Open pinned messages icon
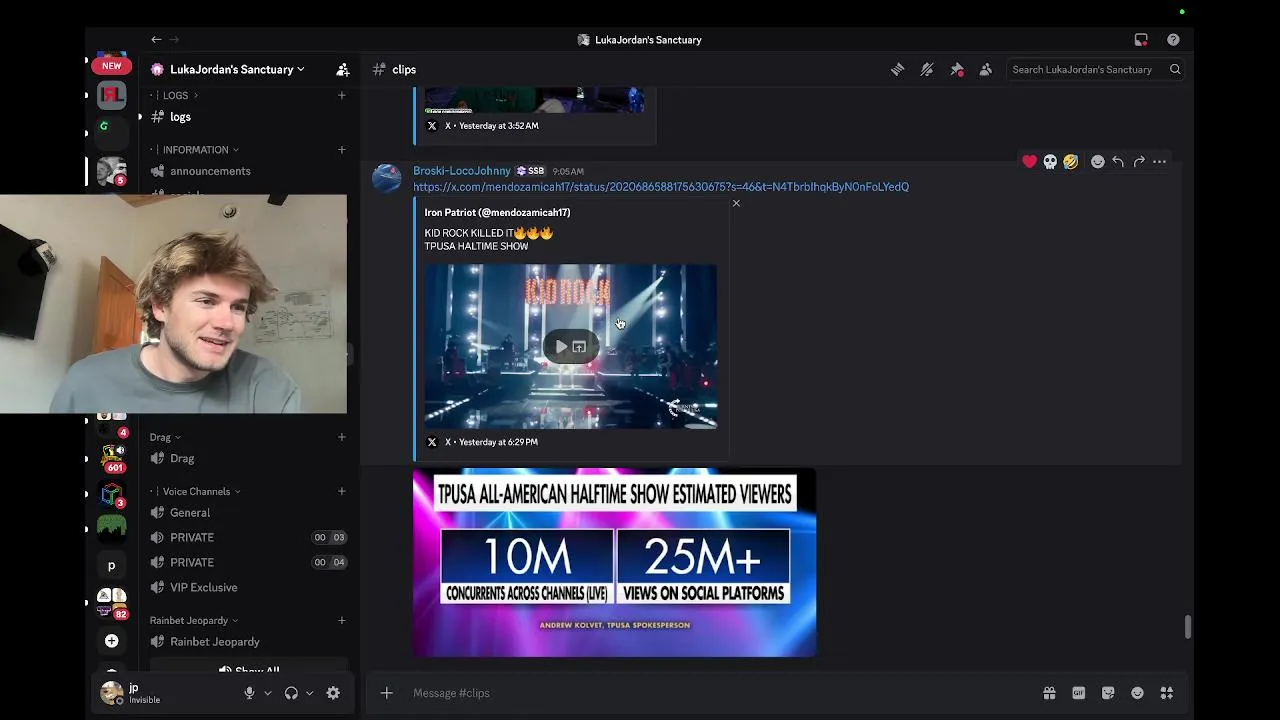The image size is (1280, 720). point(957,69)
